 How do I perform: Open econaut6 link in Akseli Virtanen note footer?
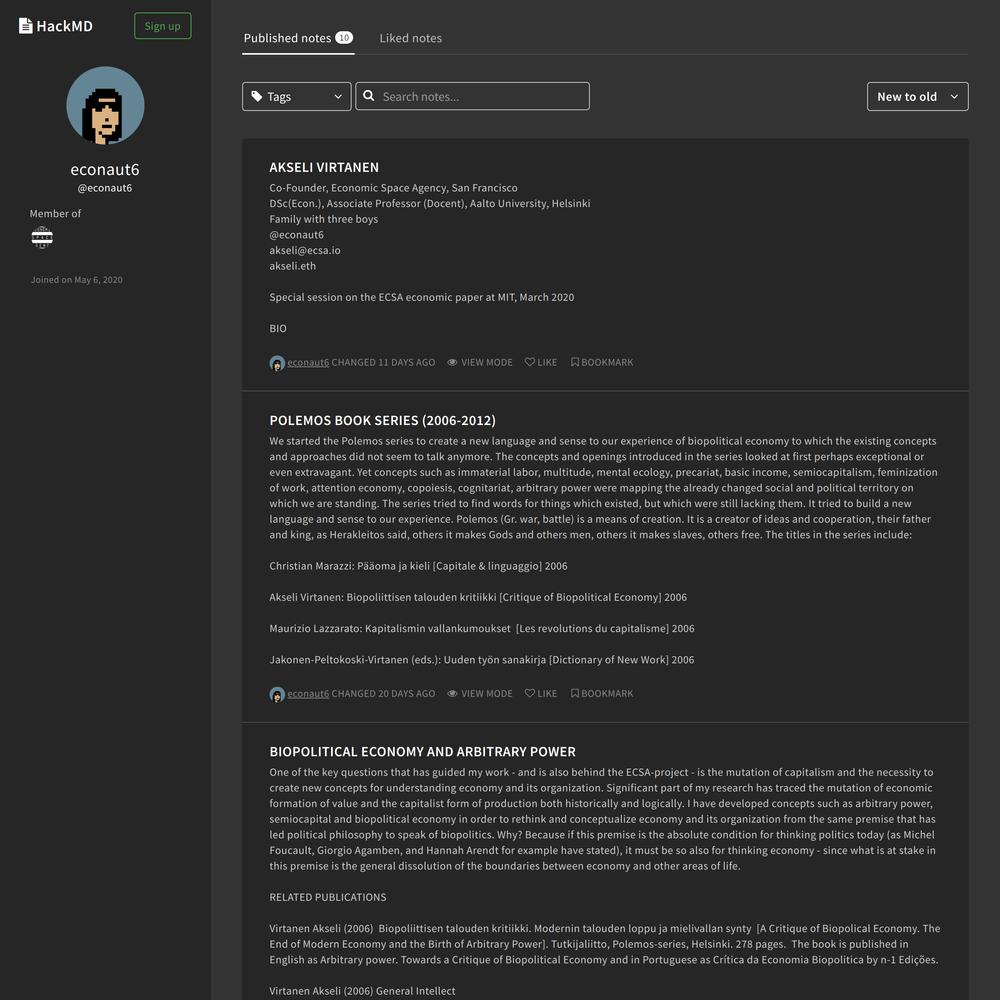coord(308,362)
